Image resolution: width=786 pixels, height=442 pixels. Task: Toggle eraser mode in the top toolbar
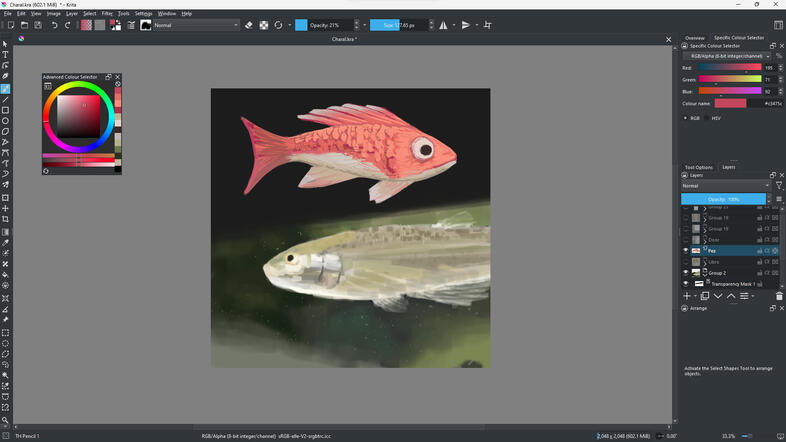tap(248, 25)
